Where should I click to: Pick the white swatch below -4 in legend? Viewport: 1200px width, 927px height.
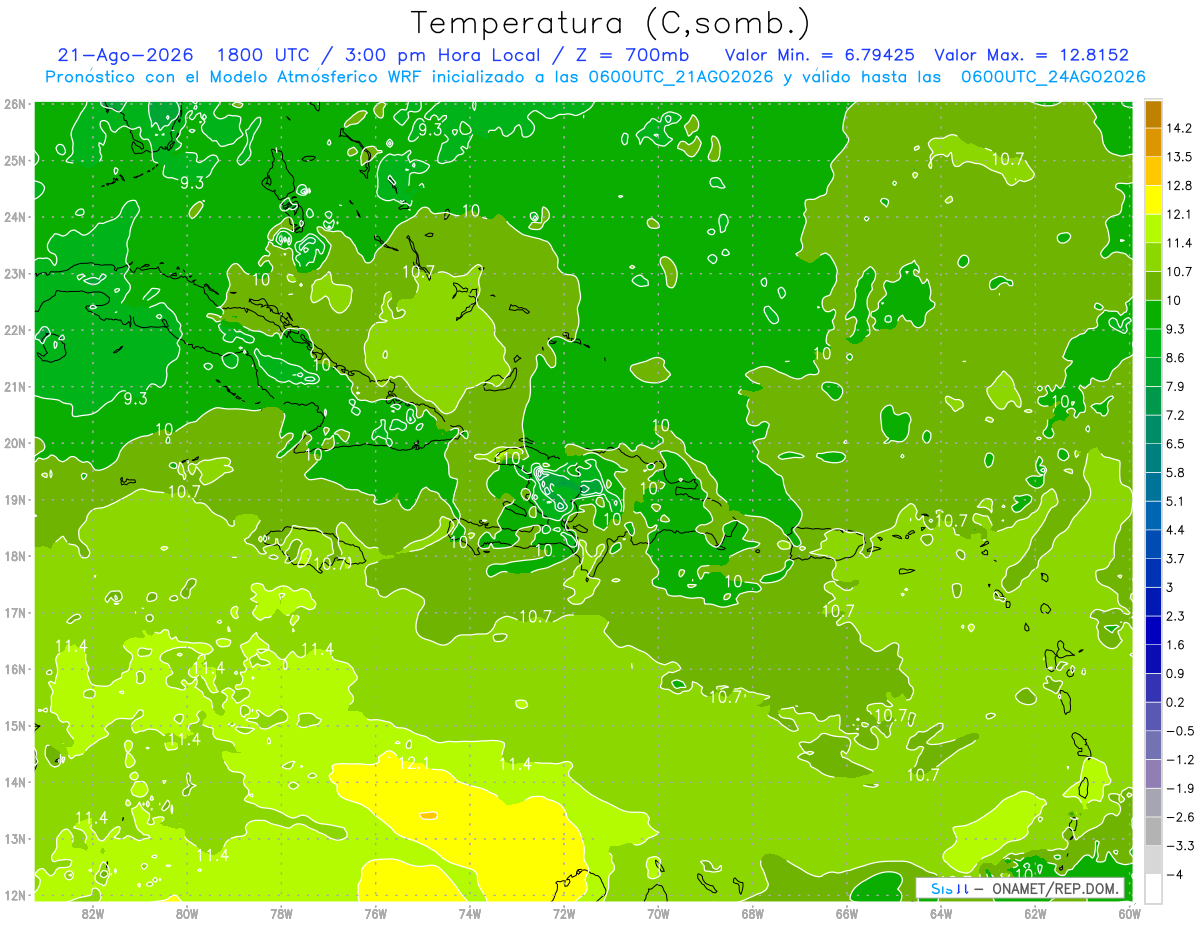point(1153,888)
